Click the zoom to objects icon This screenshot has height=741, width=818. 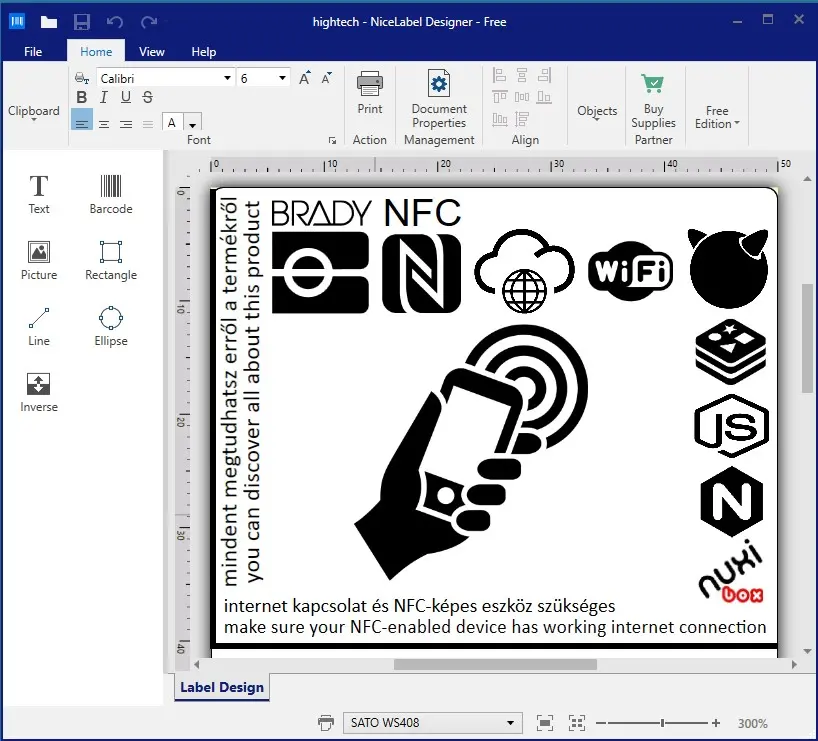pyautogui.click(x=576, y=723)
